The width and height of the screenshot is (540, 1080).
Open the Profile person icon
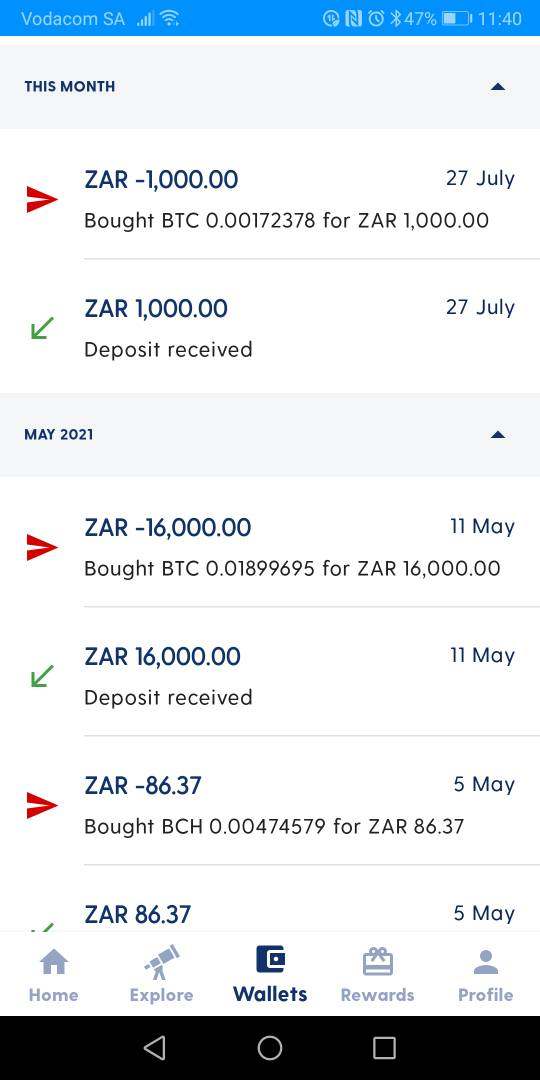(486, 962)
